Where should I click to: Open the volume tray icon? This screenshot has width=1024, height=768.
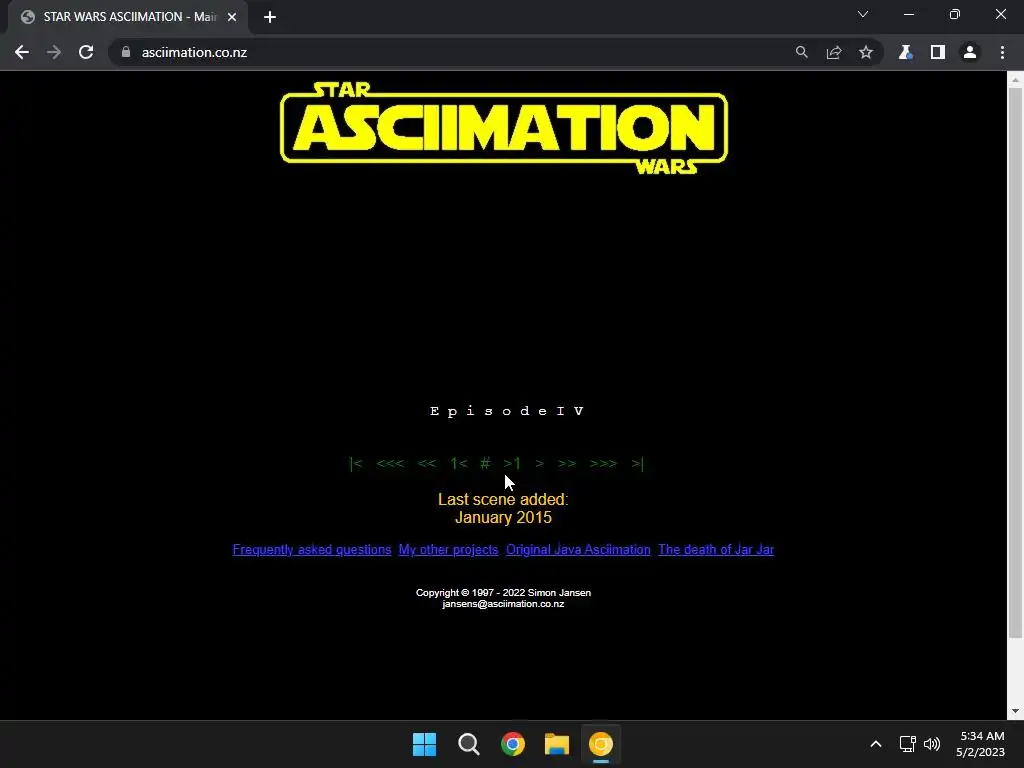click(x=932, y=744)
